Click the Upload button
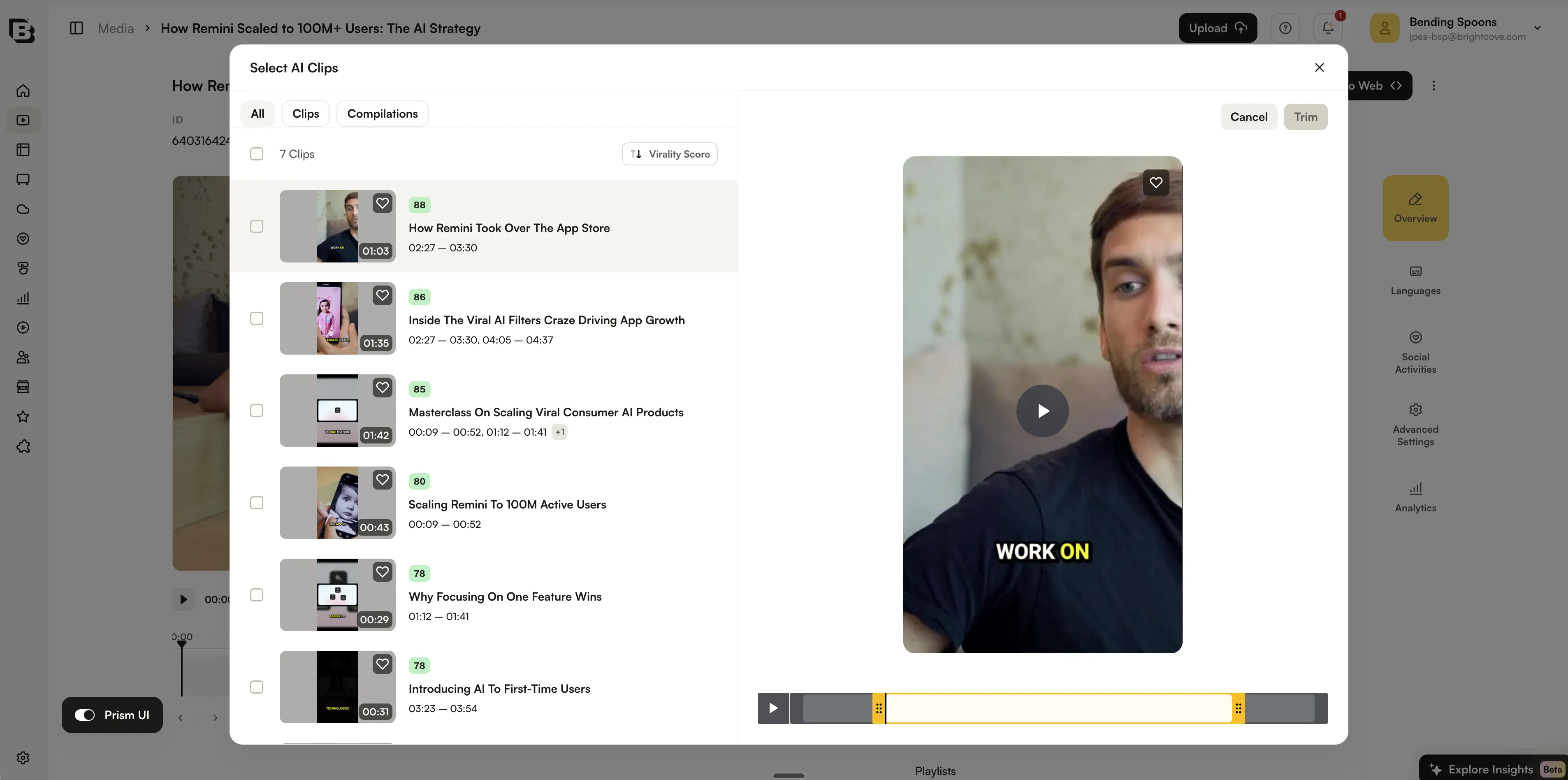The width and height of the screenshot is (1568, 780). coord(1218,28)
